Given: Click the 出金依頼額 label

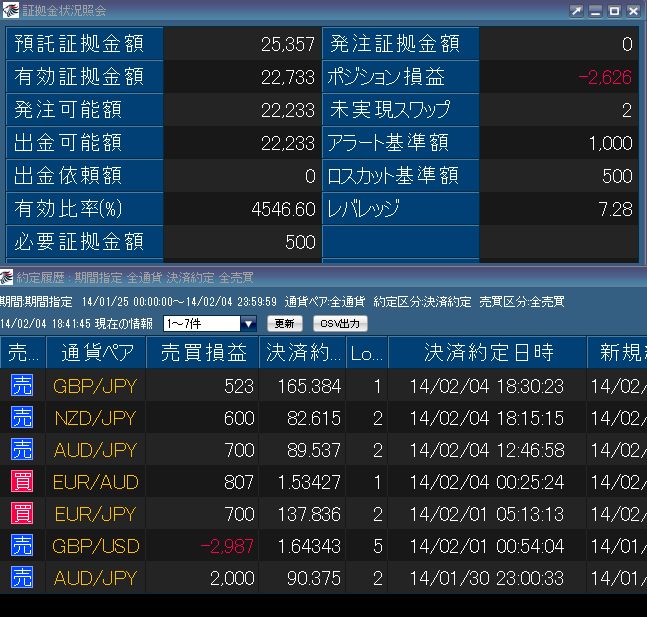Looking at the screenshot, I should coord(68,175).
